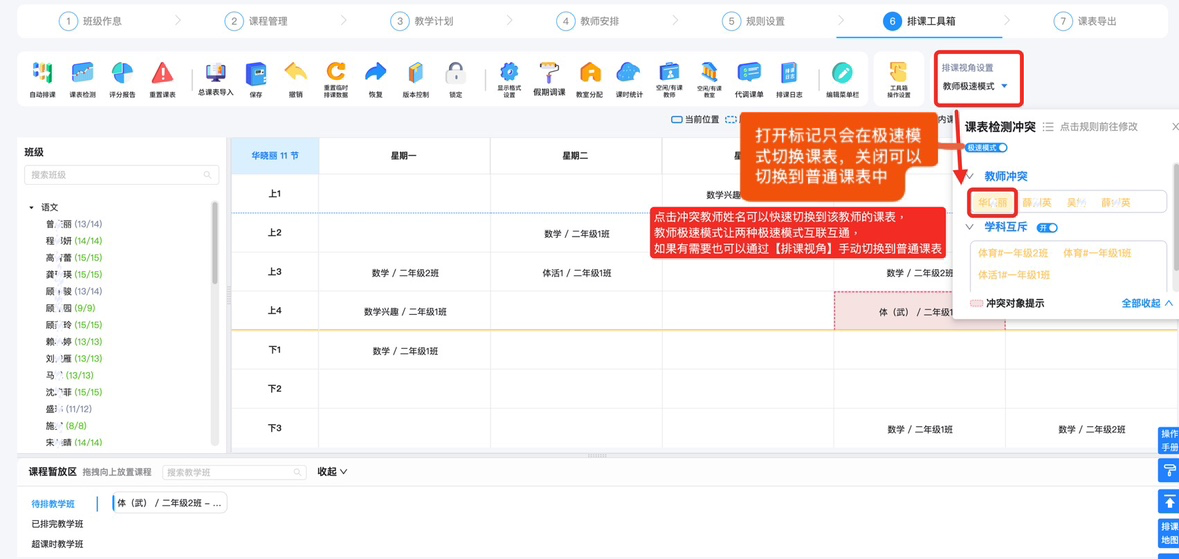Viewport: 1179px width, 559px height.
Task: Click the paint roller side button
Action: (1168, 472)
